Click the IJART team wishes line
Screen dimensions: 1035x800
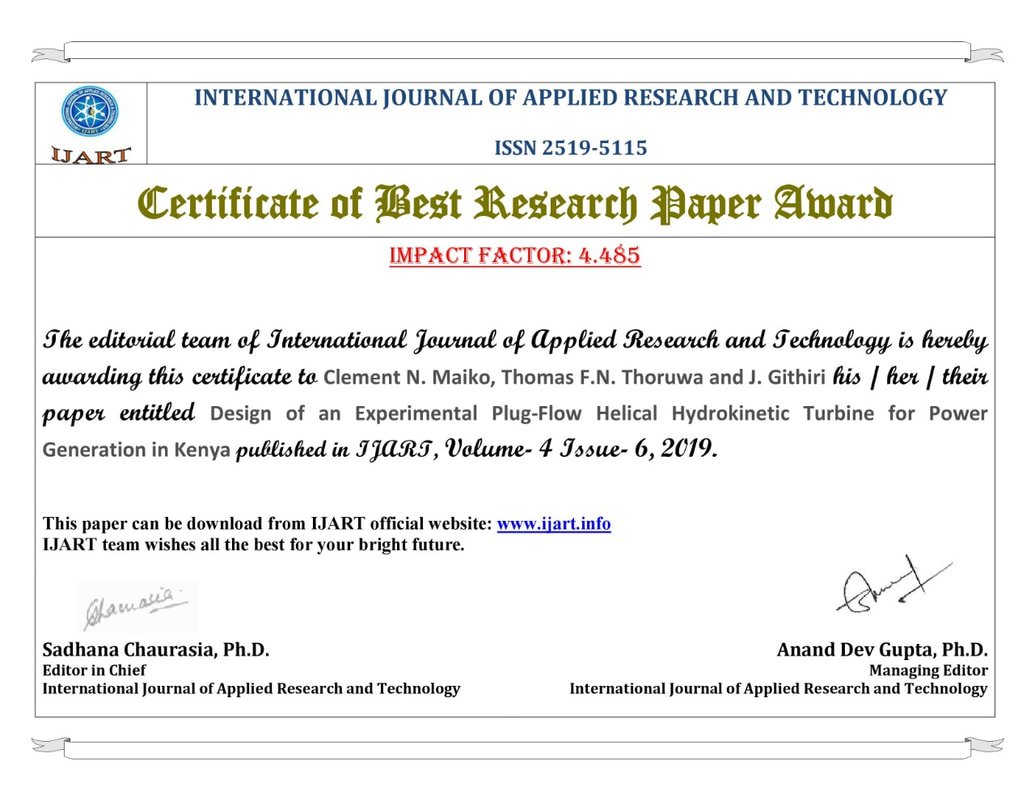(x=253, y=545)
